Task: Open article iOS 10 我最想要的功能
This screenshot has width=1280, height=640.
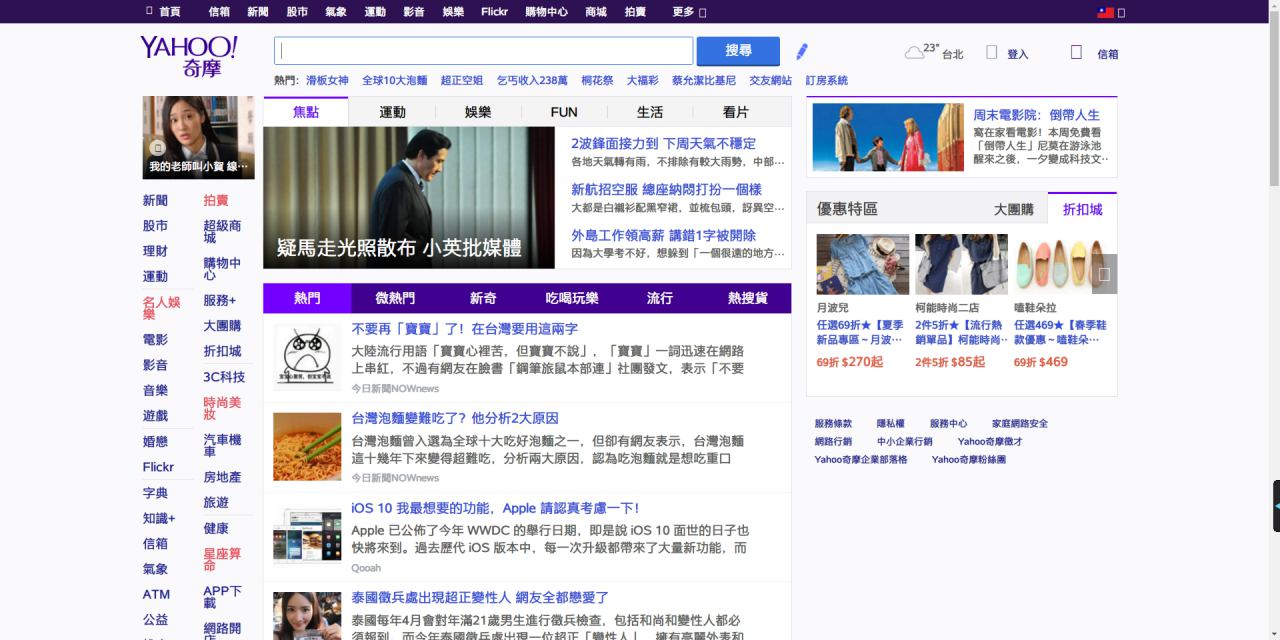Action: click(x=495, y=508)
